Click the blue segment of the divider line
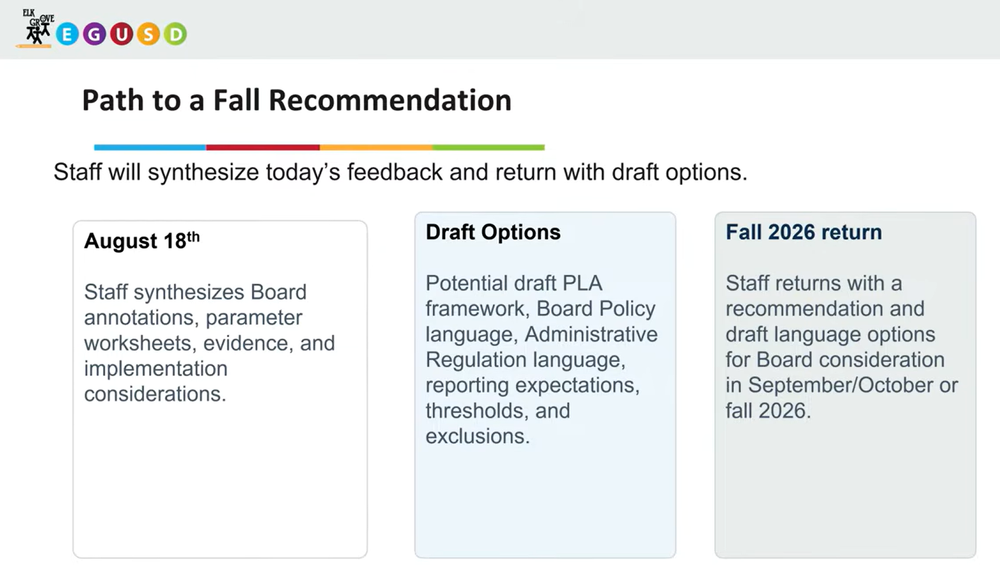 coord(150,147)
